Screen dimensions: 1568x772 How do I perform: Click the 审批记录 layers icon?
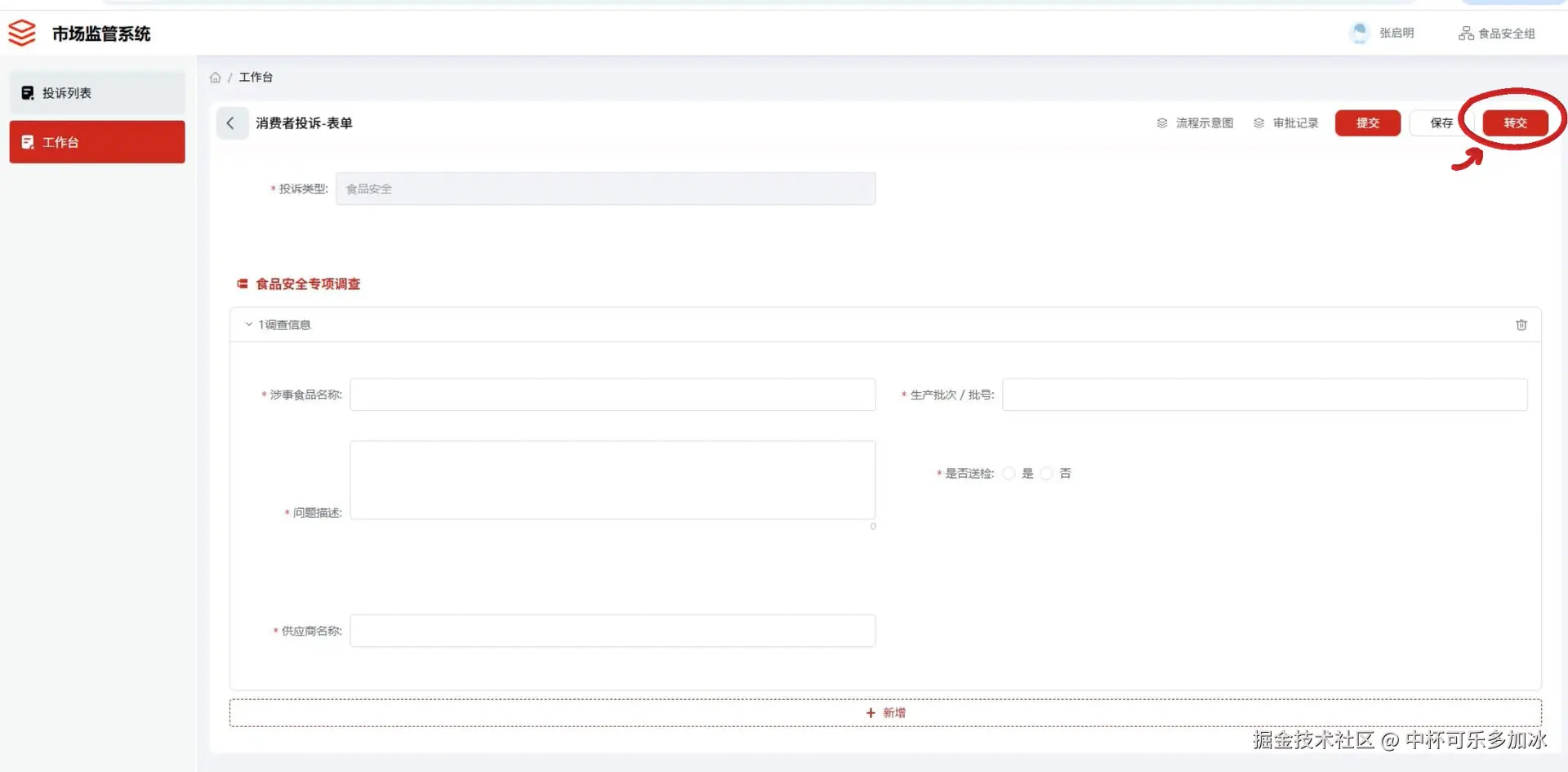1259,123
